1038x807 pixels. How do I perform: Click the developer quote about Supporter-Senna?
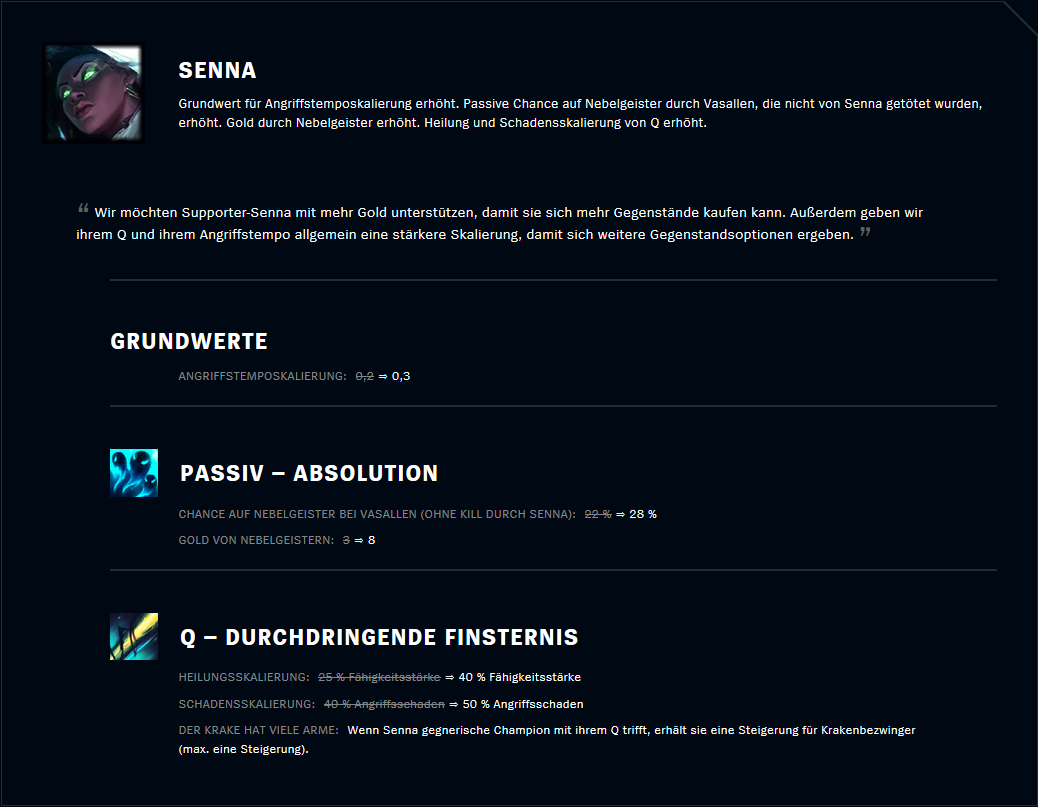(x=499, y=223)
